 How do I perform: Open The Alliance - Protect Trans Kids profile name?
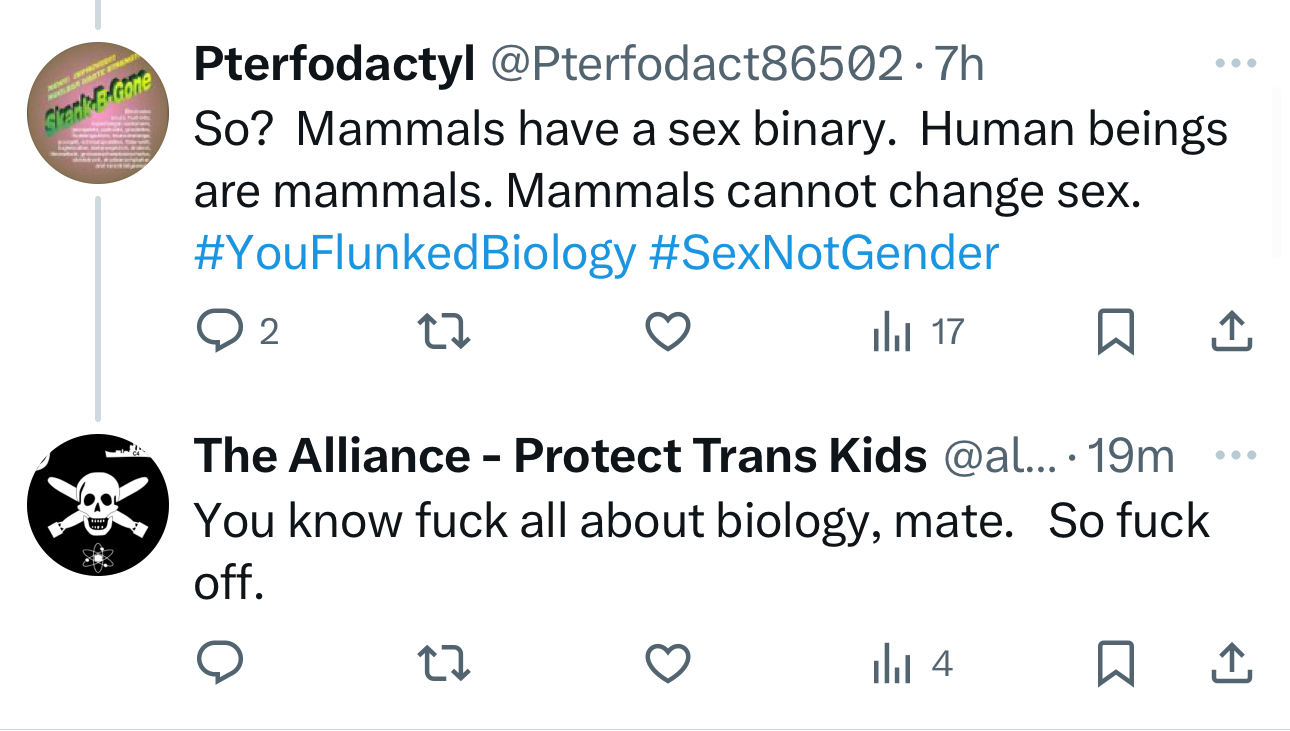560,457
